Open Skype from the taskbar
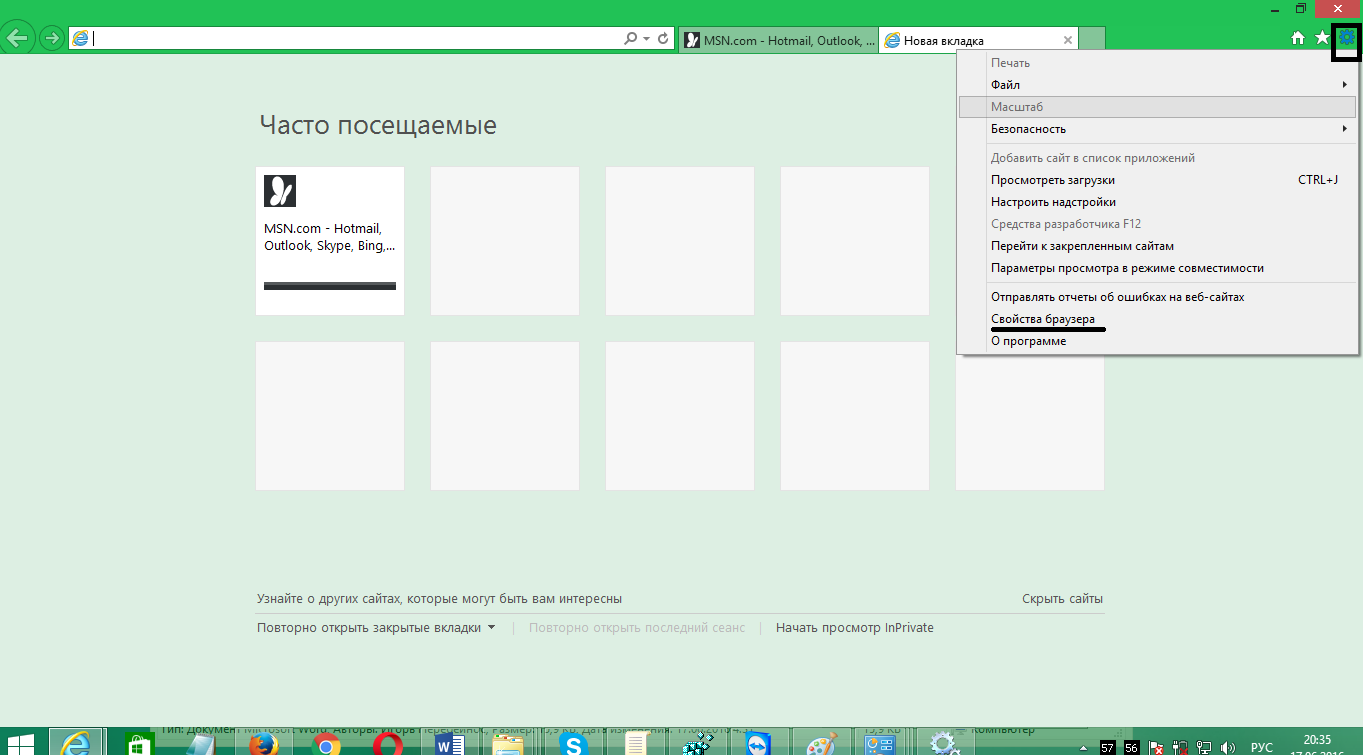This screenshot has width=1363, height=755. [x=573, y=744]
